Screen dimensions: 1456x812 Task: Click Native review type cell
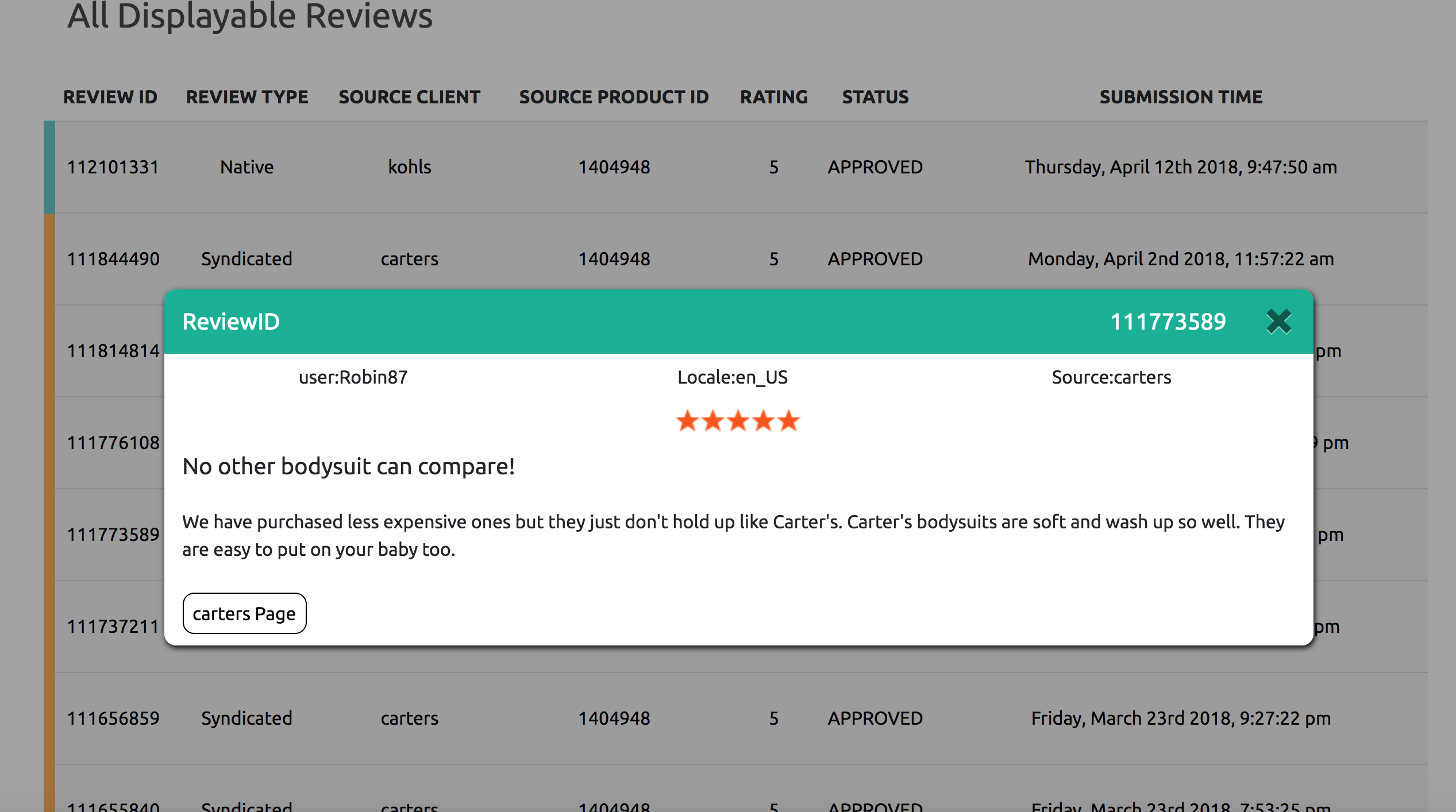coord(247,167)
